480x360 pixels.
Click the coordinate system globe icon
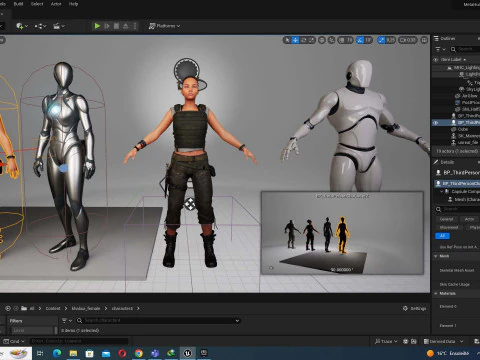pos(322,40)
